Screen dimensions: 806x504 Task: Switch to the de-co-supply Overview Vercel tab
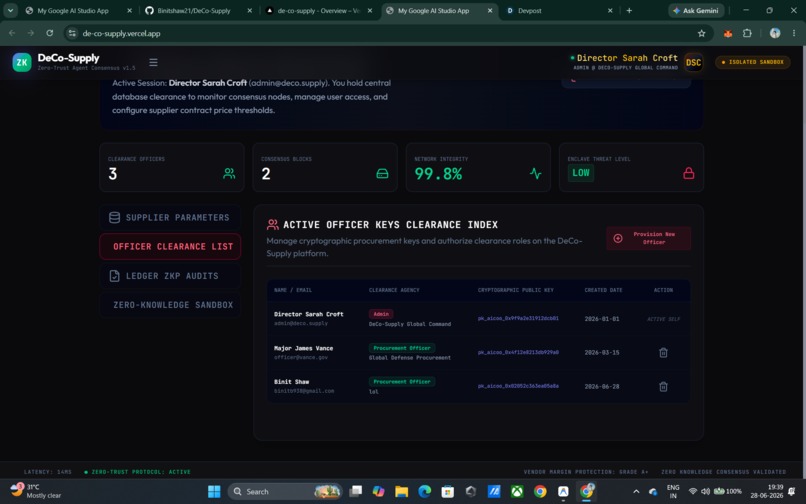pyautogui.click(x=319, y=10)
